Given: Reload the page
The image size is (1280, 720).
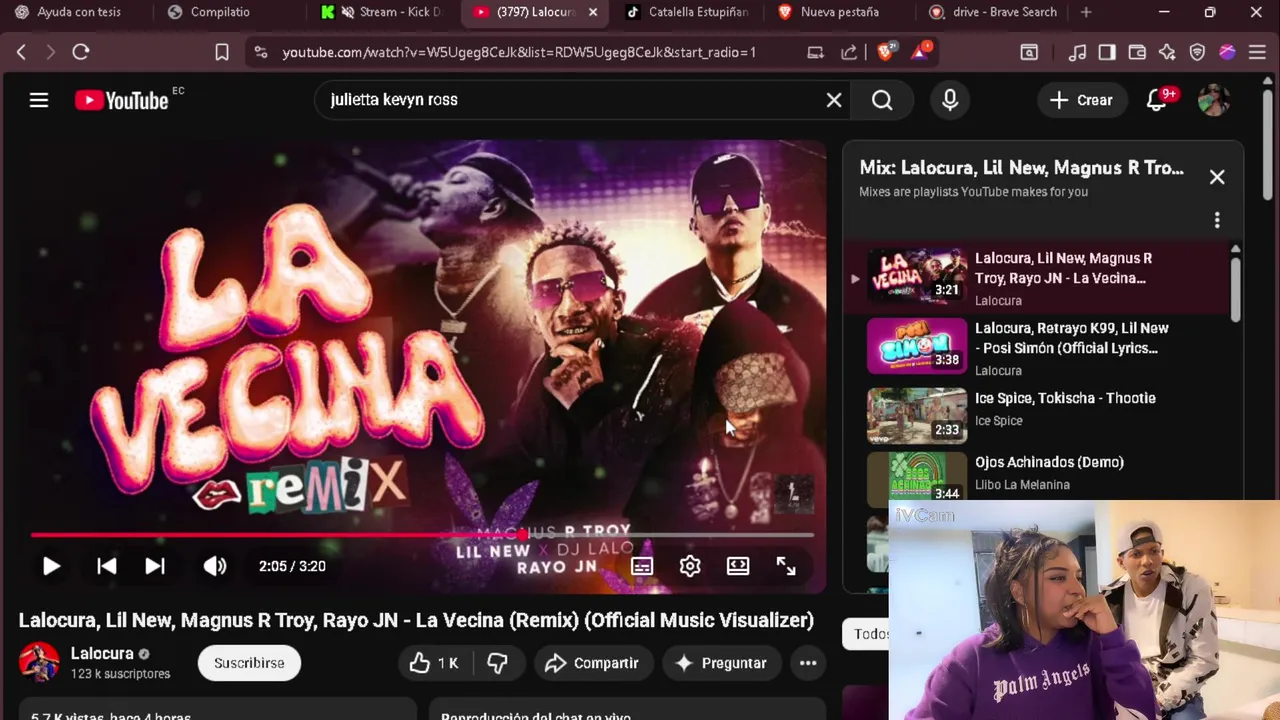Looking at the screenshot, I should coord(81,52).
